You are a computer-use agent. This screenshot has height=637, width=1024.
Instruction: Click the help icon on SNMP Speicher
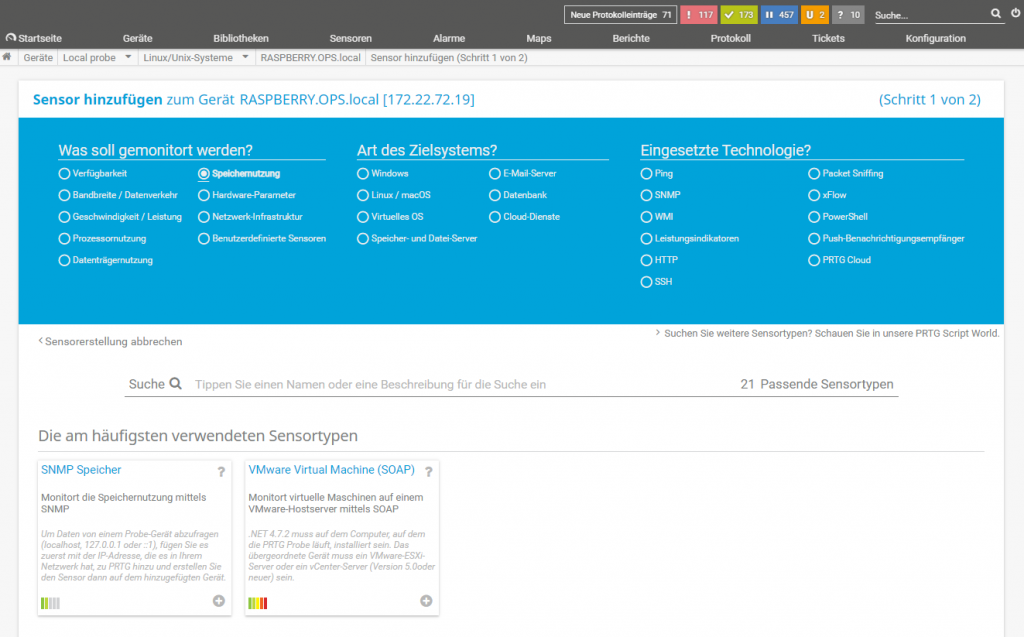(x=221, y=472)
